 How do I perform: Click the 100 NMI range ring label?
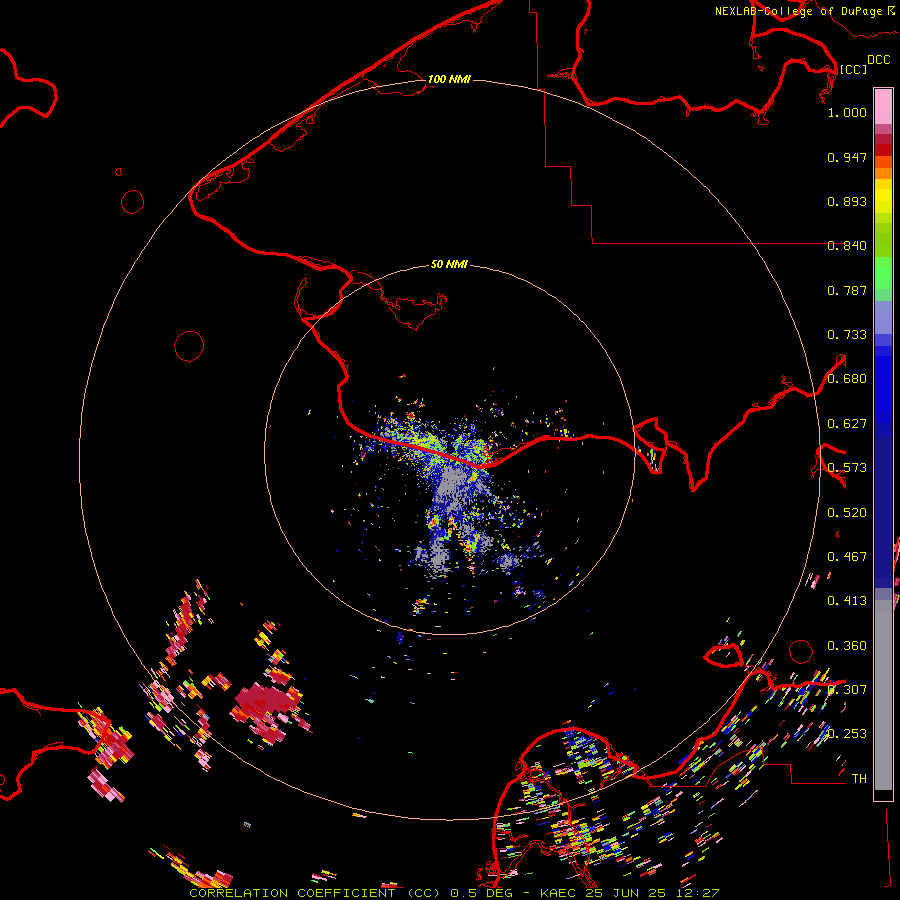(449, 79)
